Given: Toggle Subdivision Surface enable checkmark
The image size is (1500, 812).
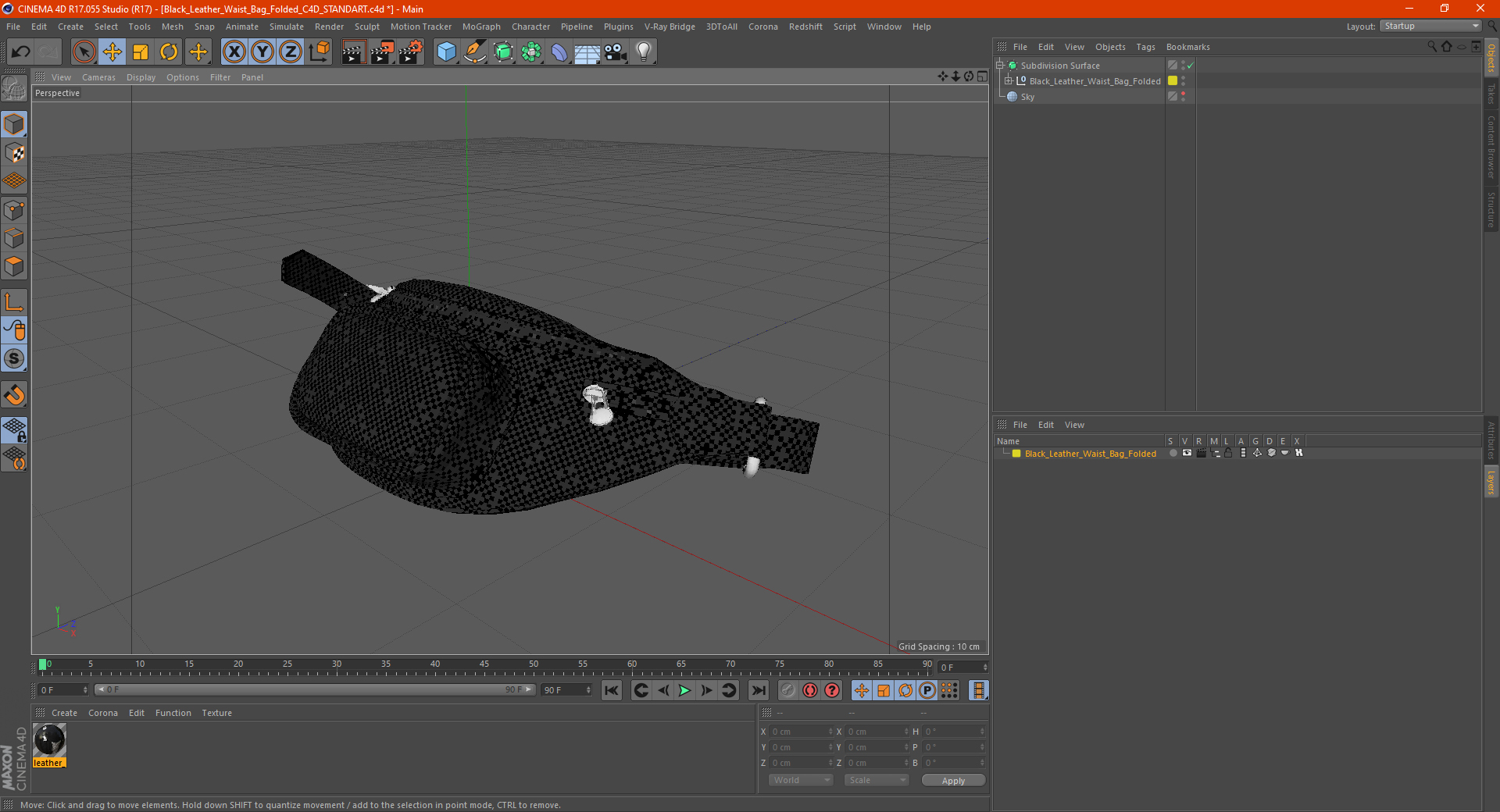Looking at the screenshot, I should [x=1190, y=66].
